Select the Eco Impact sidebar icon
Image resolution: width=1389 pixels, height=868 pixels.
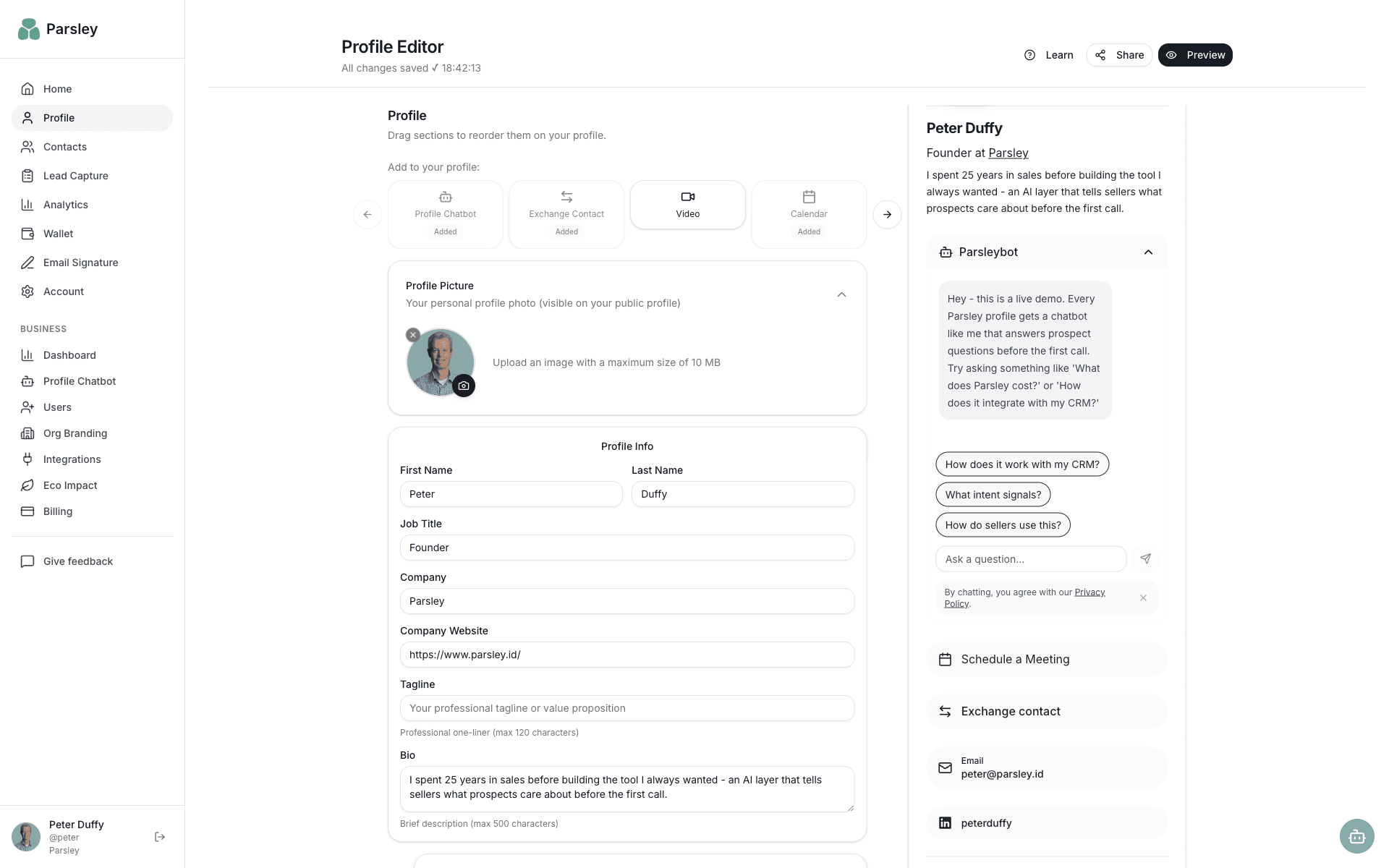pyautogui.click(x=27, y=485)
